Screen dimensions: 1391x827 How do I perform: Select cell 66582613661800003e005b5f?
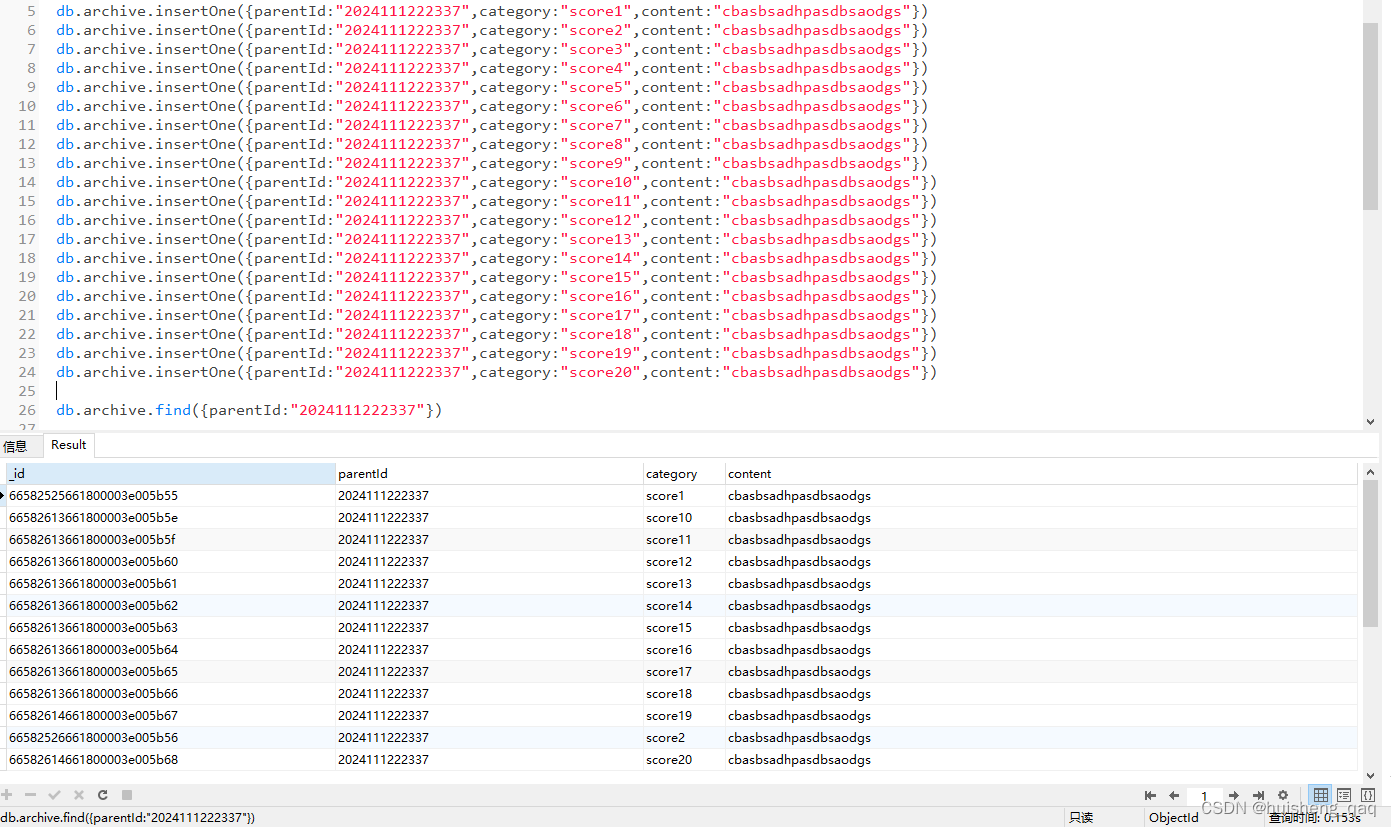point(171,540)
